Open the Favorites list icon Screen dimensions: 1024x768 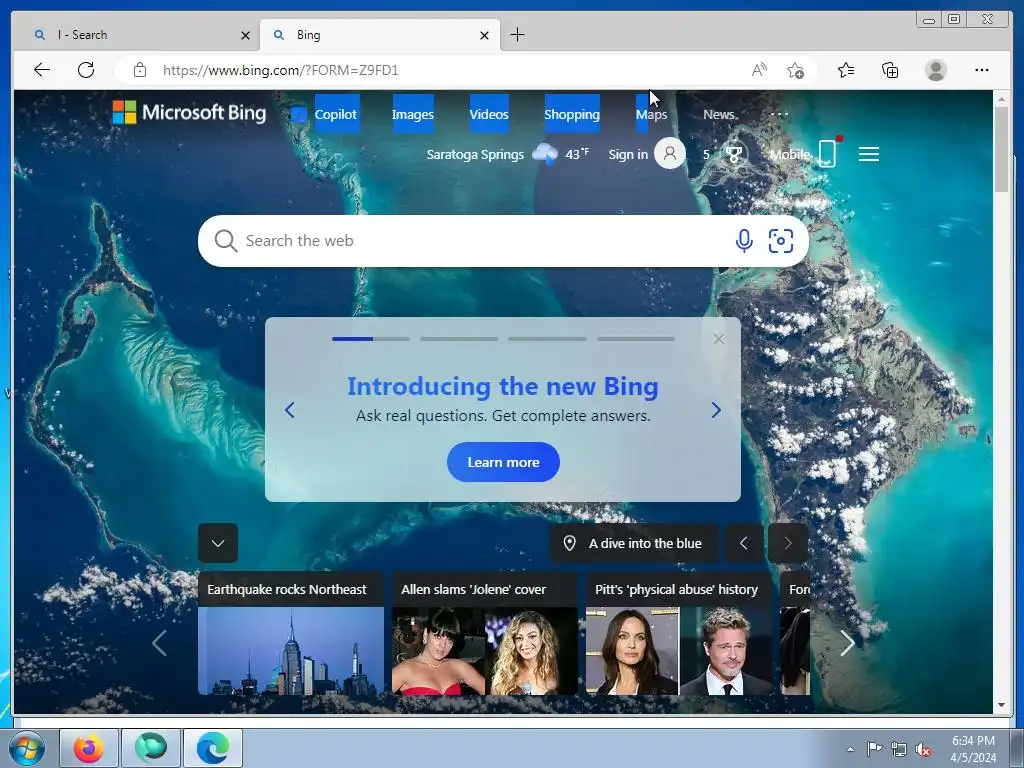[846, 70]
